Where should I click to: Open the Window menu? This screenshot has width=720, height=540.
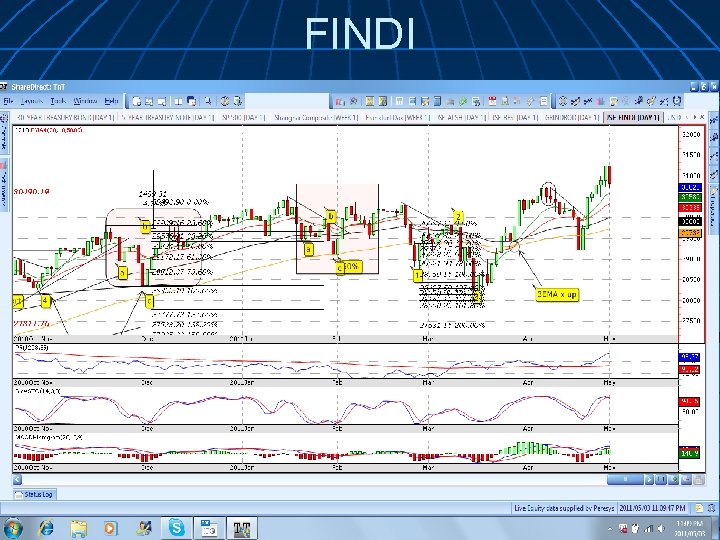point(85,101)
